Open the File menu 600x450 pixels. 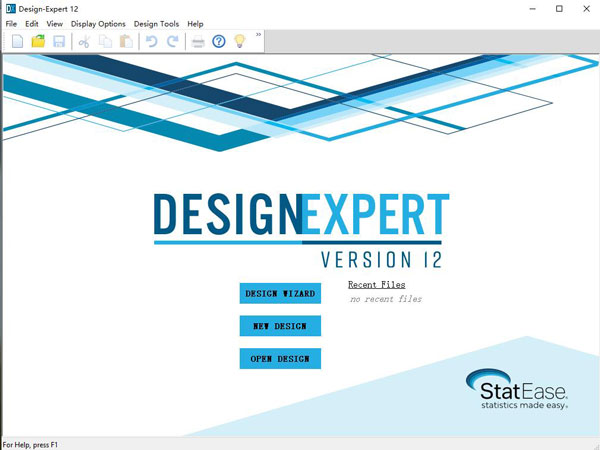pos(11,23)
